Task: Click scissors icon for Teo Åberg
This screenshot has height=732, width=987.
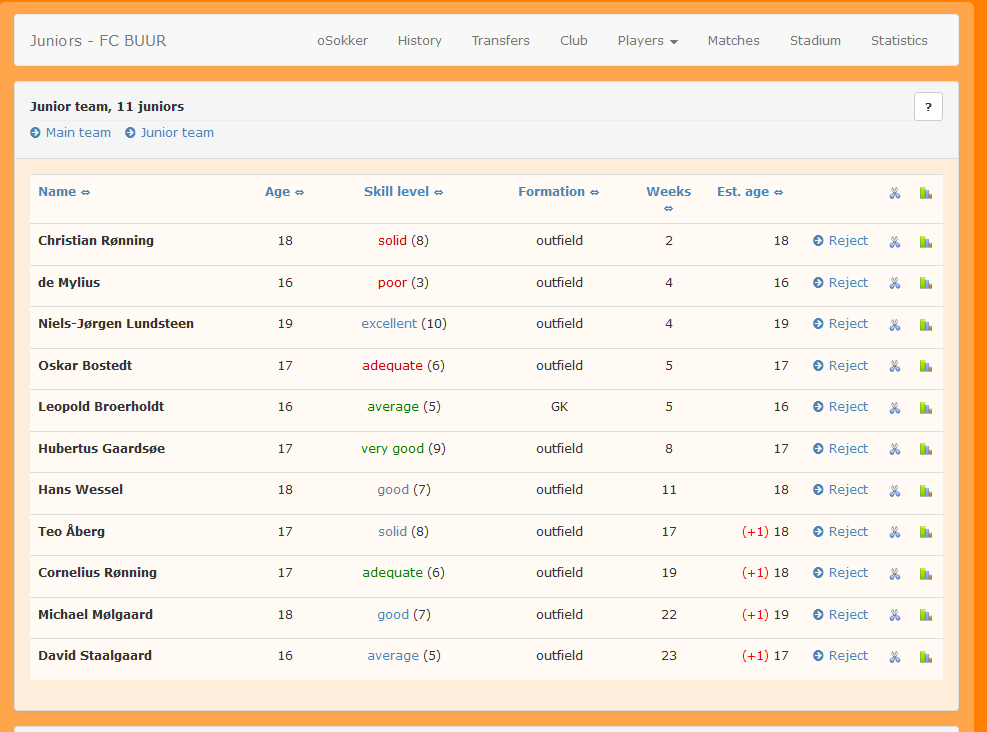Action: 894,532
